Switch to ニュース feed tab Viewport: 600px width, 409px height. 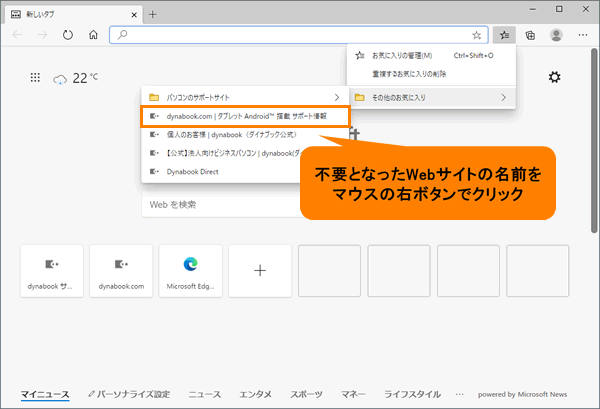point(205,394)
